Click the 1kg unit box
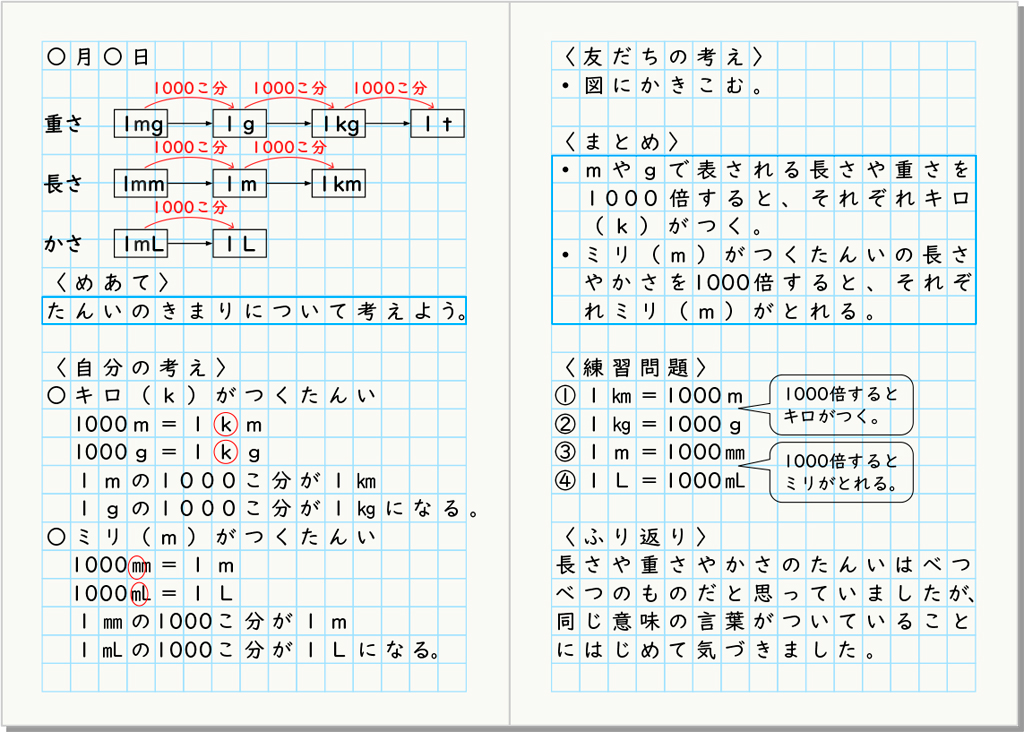 (336, 123)
